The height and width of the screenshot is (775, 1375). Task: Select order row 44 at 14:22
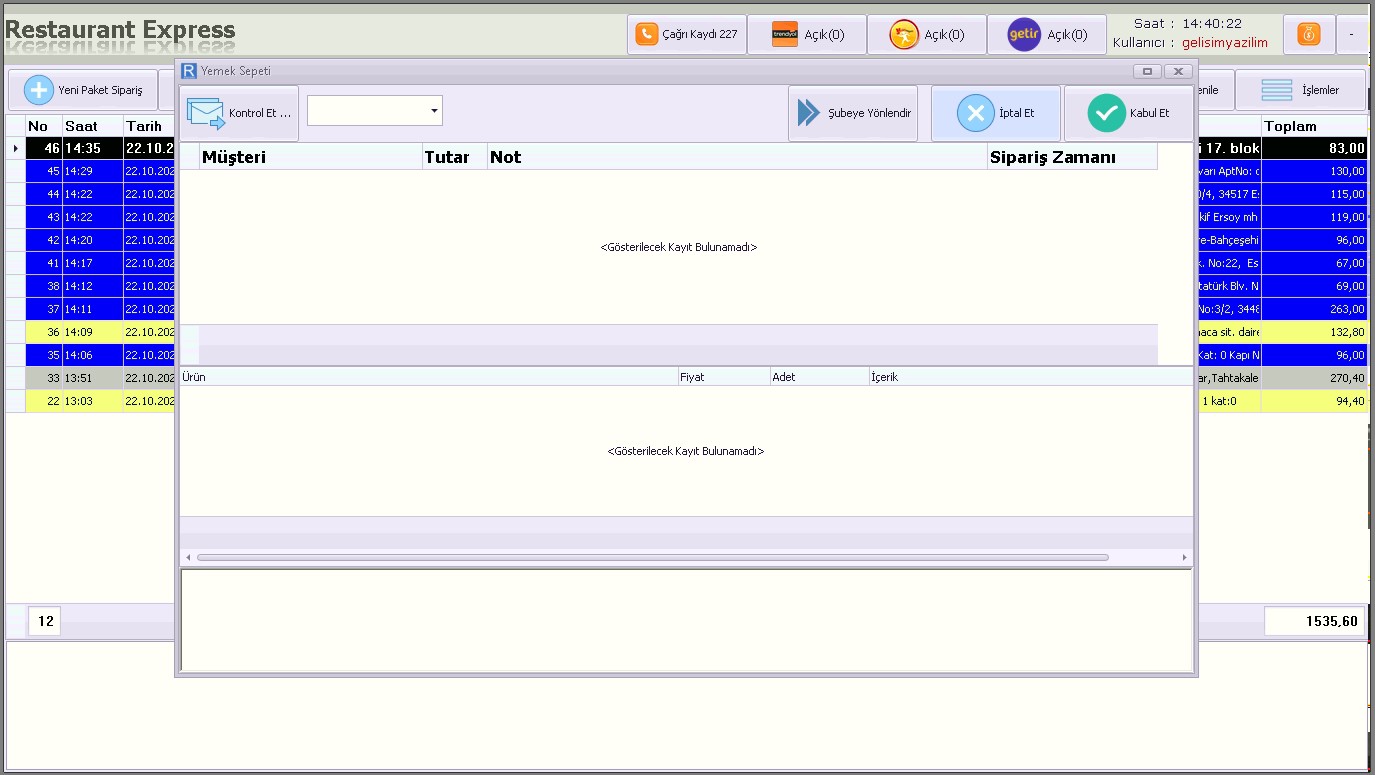pyautogui.click(x=100, y=194)
